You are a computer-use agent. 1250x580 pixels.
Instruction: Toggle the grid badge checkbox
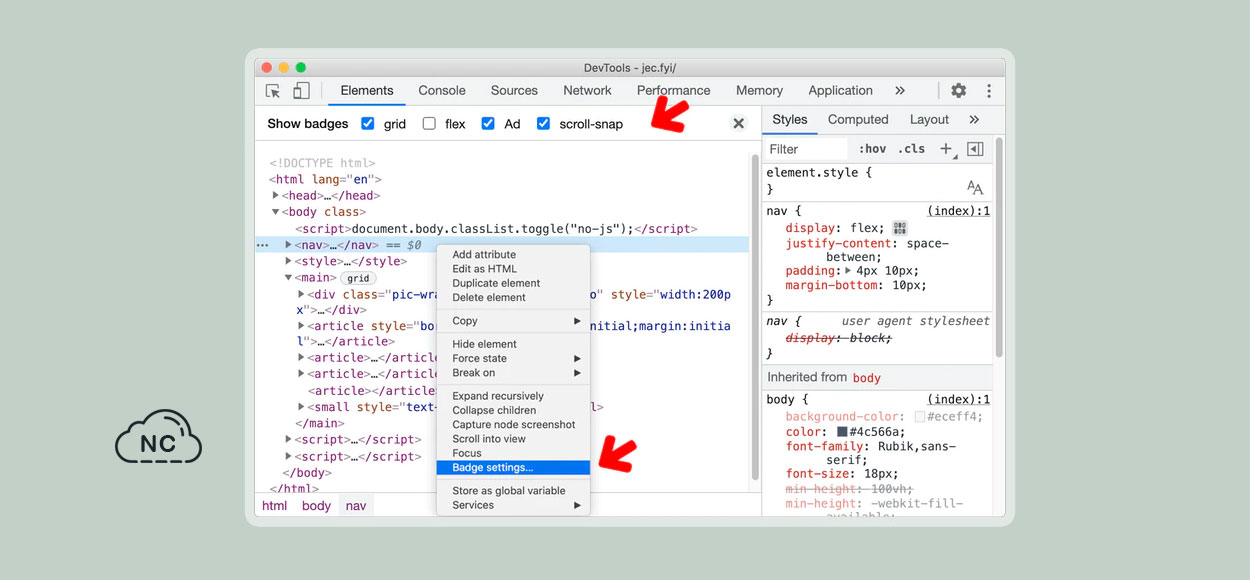[x=368, y=124]
